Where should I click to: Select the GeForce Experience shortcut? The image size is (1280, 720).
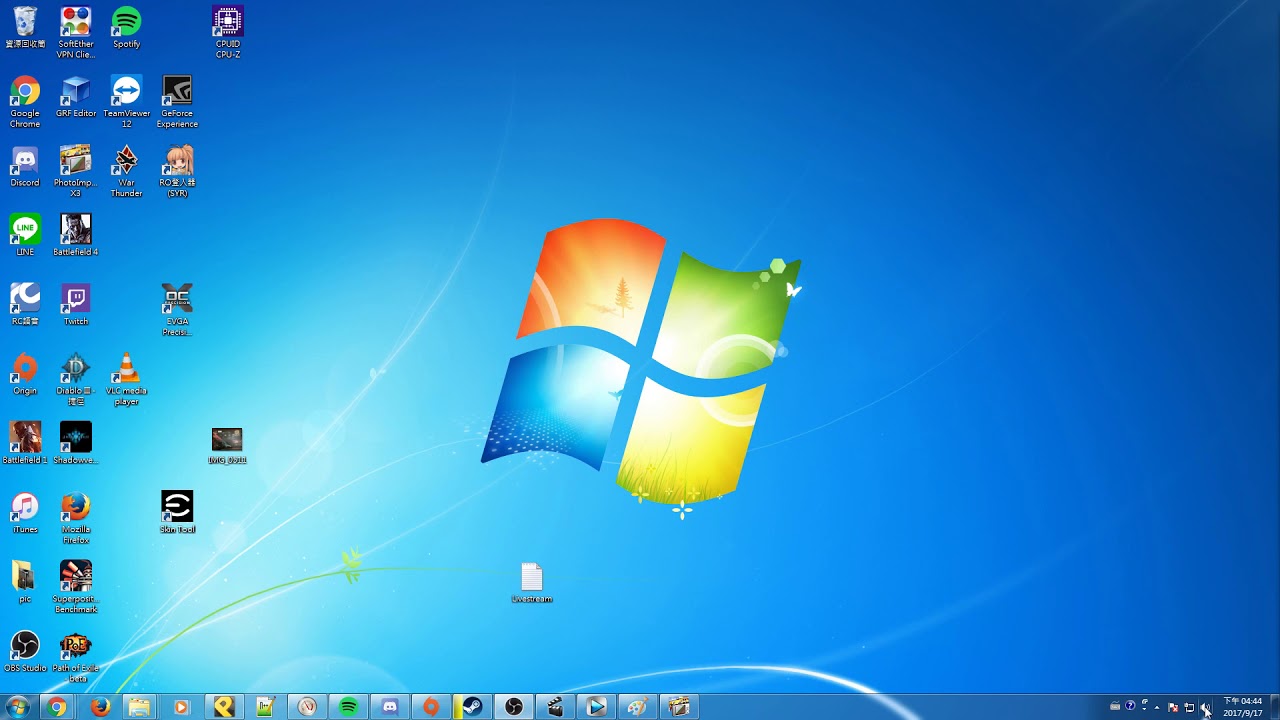(177, 102)
